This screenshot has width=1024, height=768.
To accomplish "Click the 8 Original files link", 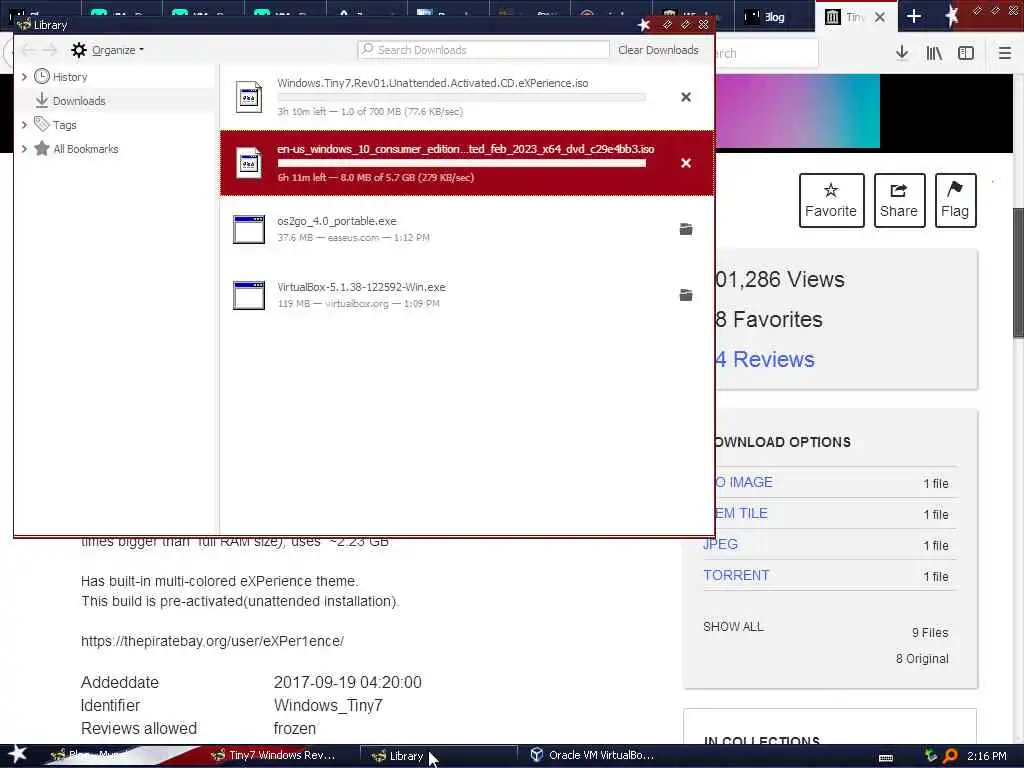I will click(x=922, y=658).
